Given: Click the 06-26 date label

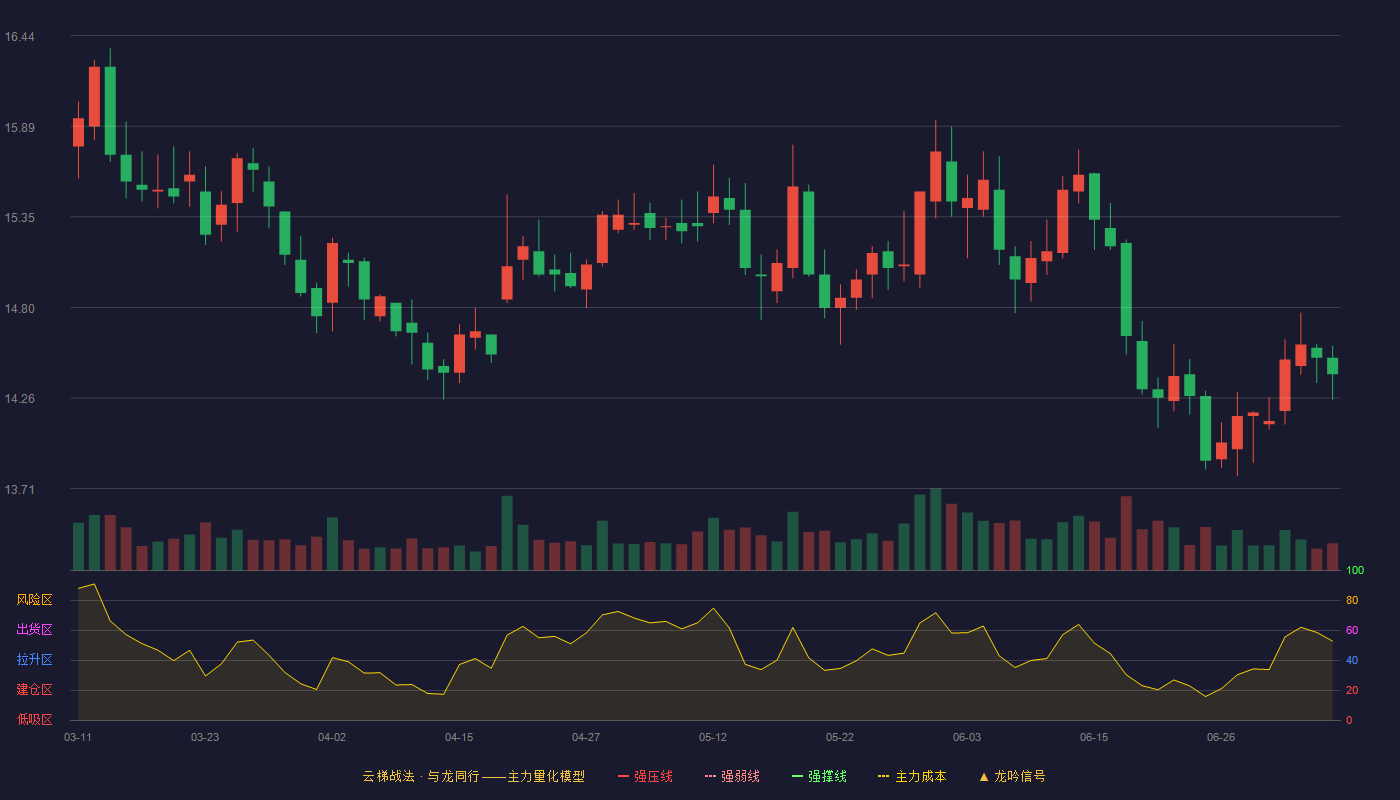Looking at the screenshot, I should (1221, 737).
